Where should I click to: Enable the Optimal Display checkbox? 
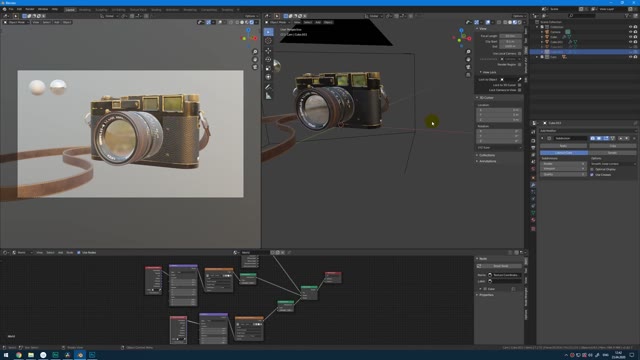click(592, 169)
